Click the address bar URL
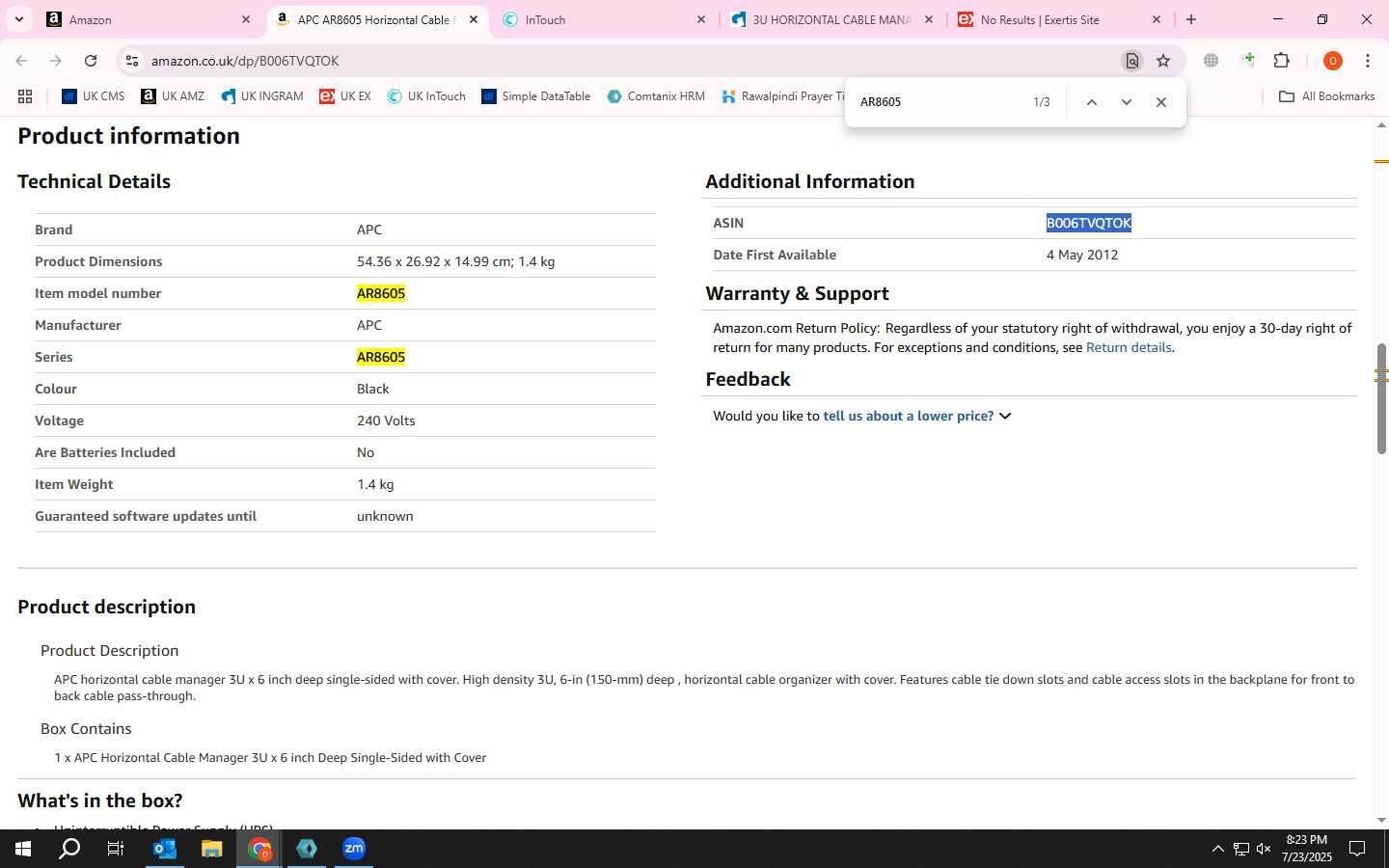Viewport: 1389px width, 868px height. pyautogui.click(x=245, y=61)
